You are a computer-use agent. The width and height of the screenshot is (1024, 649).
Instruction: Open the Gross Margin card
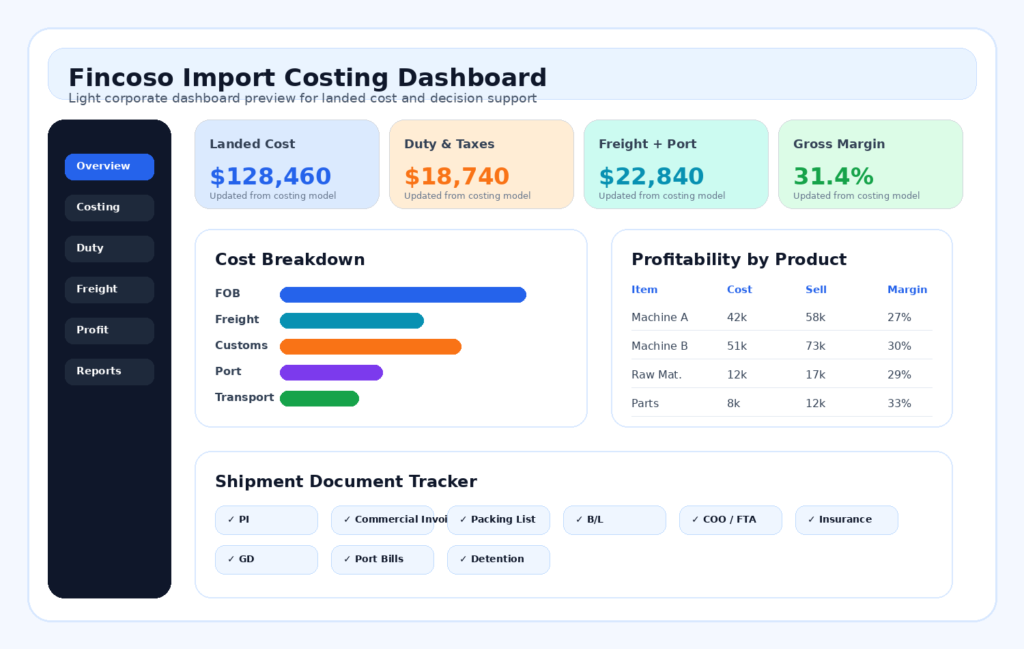pos(871,164)
